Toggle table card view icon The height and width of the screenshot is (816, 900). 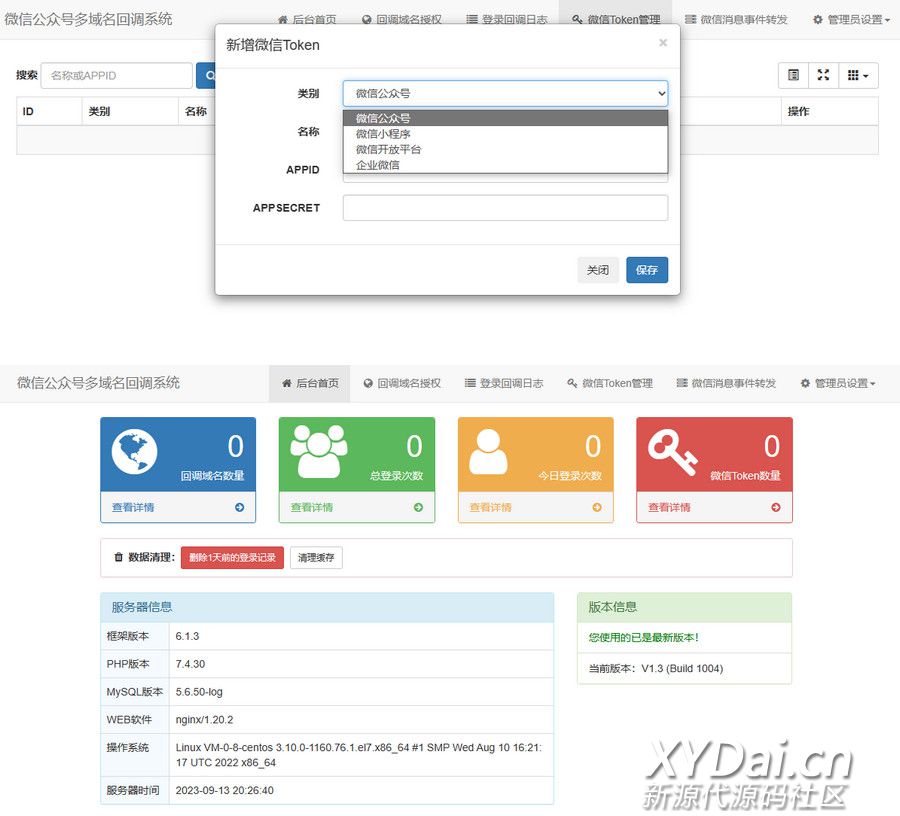pyautogui.click(x=793, y=75)
